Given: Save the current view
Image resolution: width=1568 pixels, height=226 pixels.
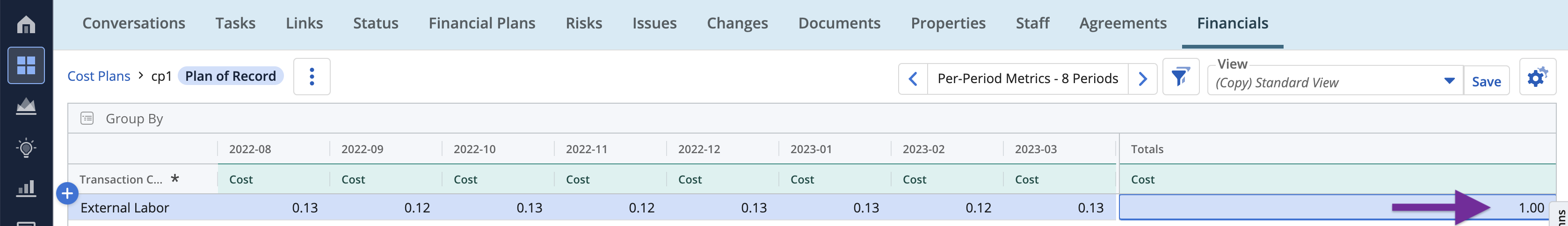Looking at the screenshot, I should [x=1486, y=81].
